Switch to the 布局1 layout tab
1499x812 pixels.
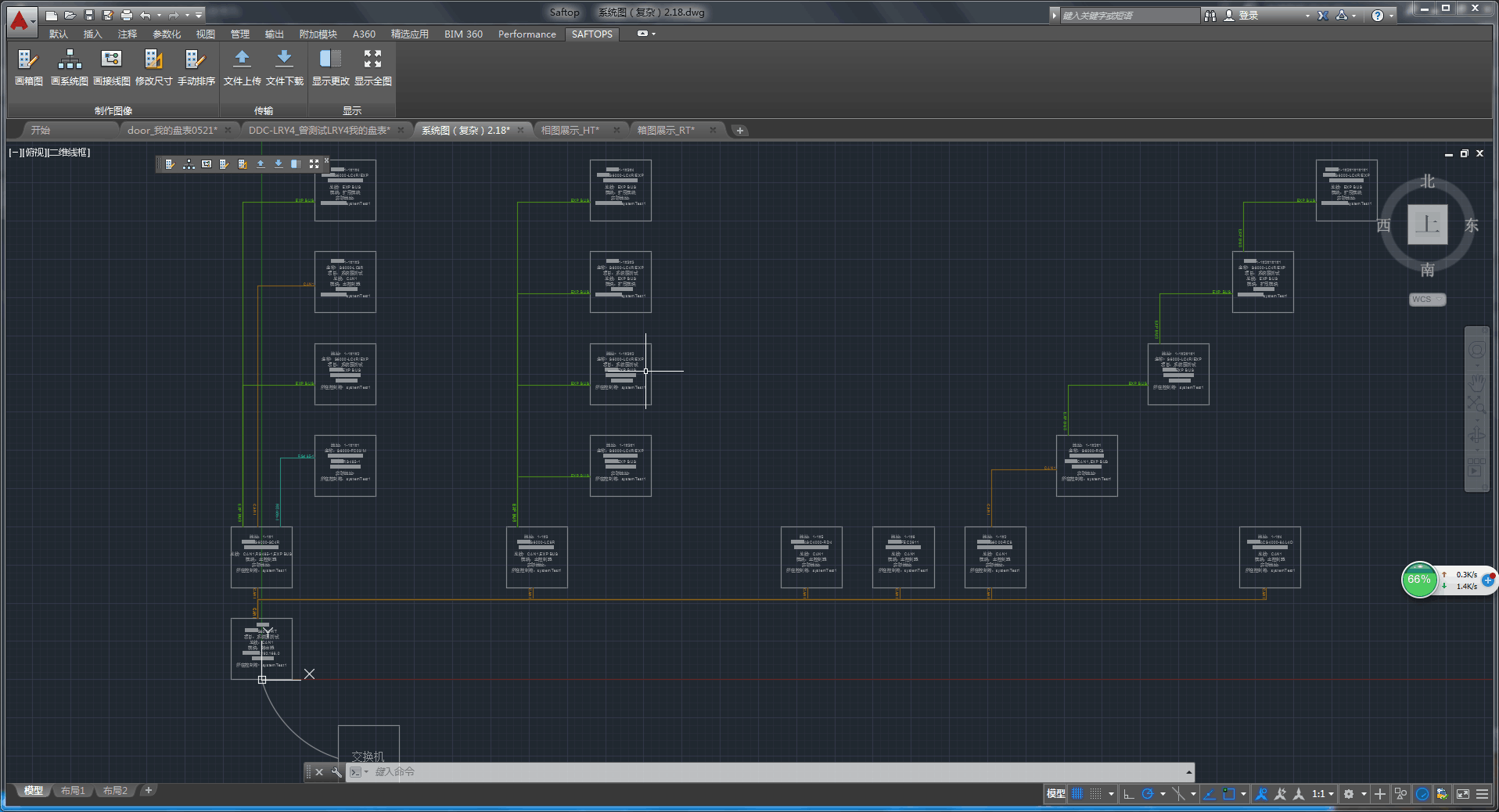pos(73,791)
